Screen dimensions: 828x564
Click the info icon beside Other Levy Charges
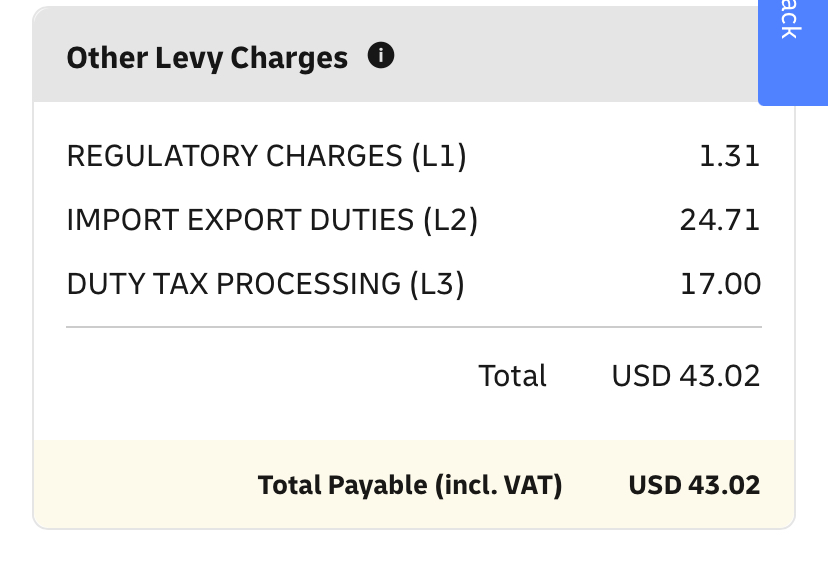(x=381, y=56)
